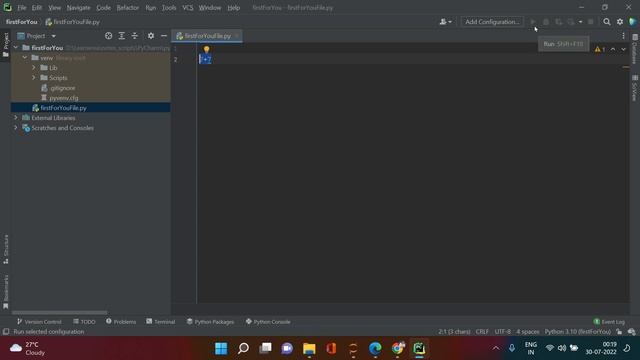Click the Run green play button

[533, 22]
